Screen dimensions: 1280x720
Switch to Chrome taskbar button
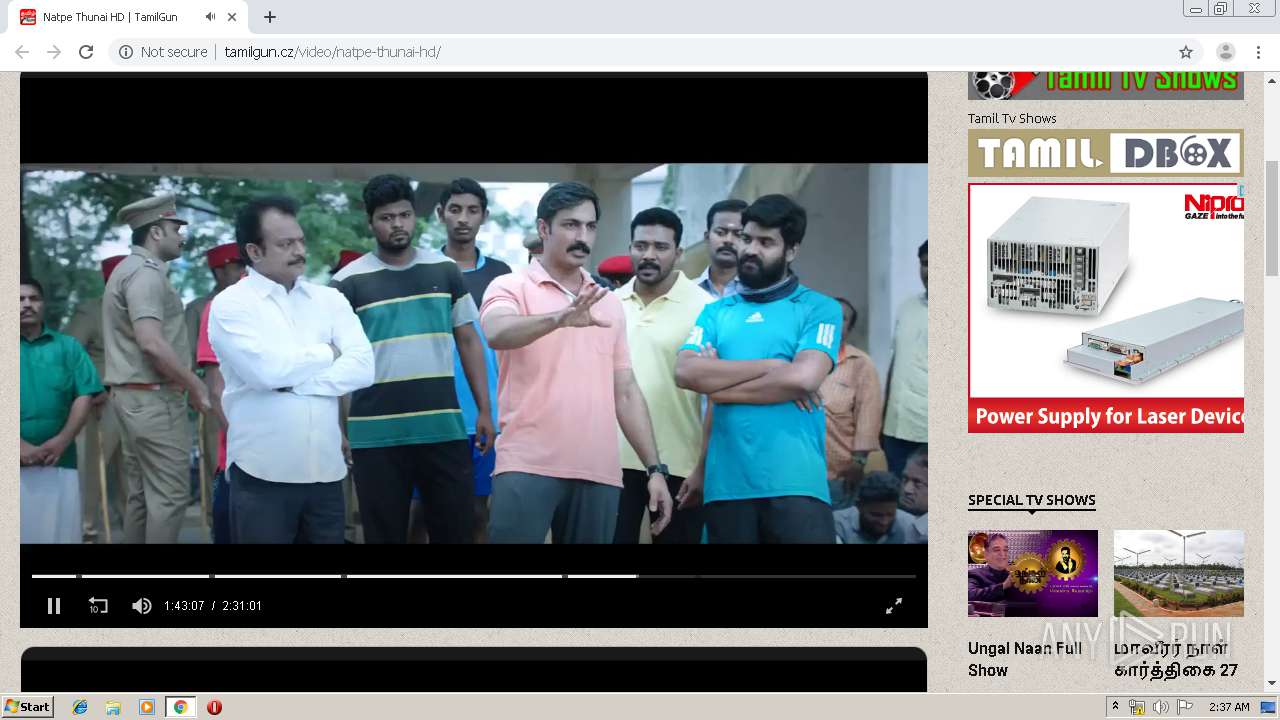point(180,707)
